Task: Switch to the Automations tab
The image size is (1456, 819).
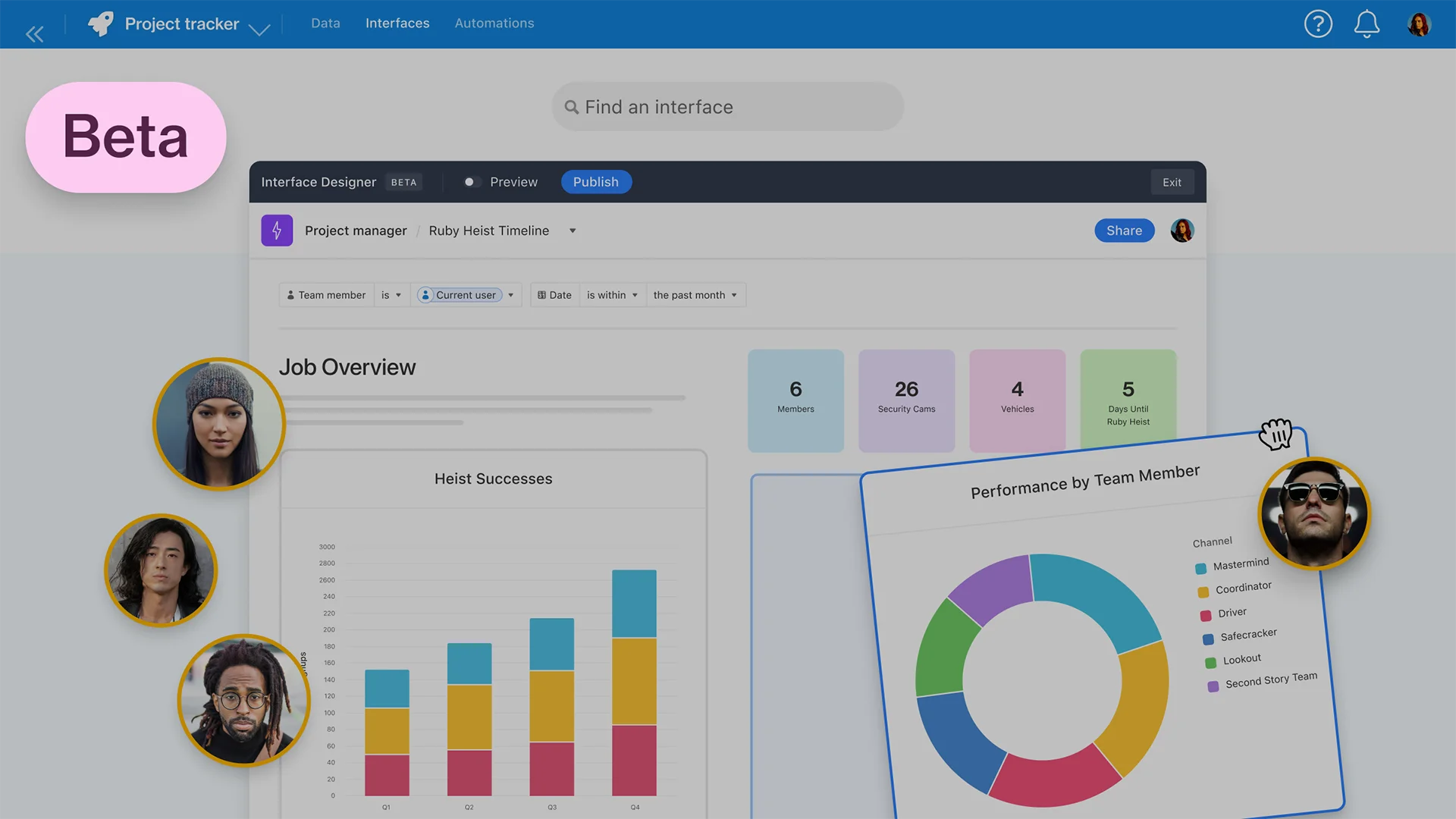Action: (494, 24)
